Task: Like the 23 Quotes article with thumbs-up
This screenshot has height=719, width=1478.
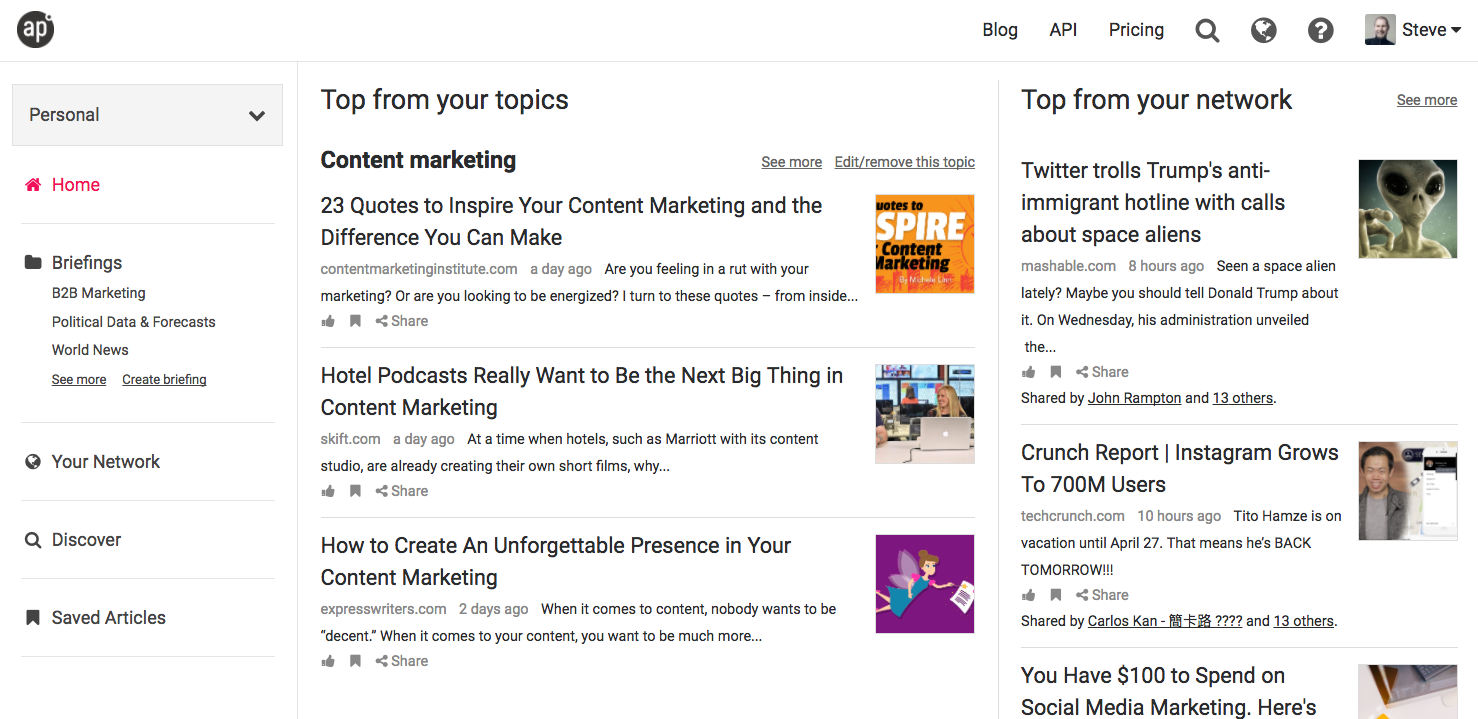Action: click(x=328, y=321)
